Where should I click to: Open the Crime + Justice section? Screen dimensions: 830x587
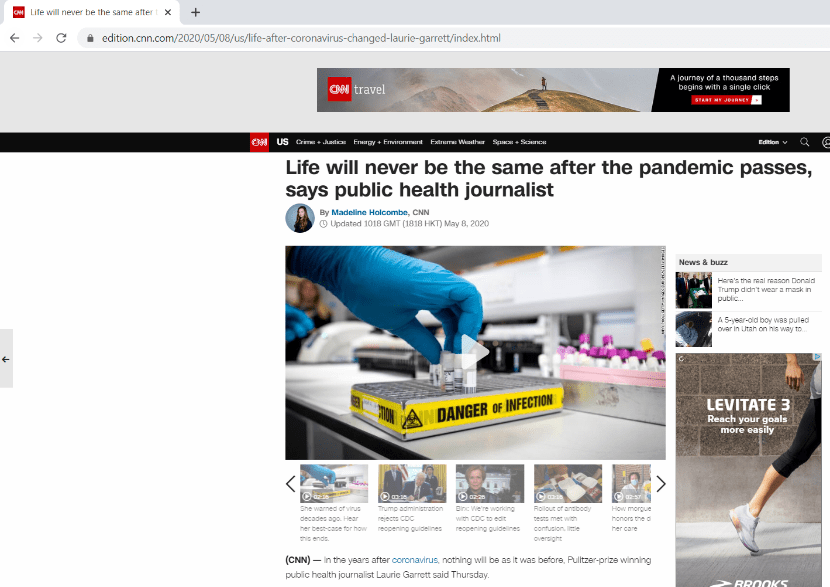pos(321,142)
